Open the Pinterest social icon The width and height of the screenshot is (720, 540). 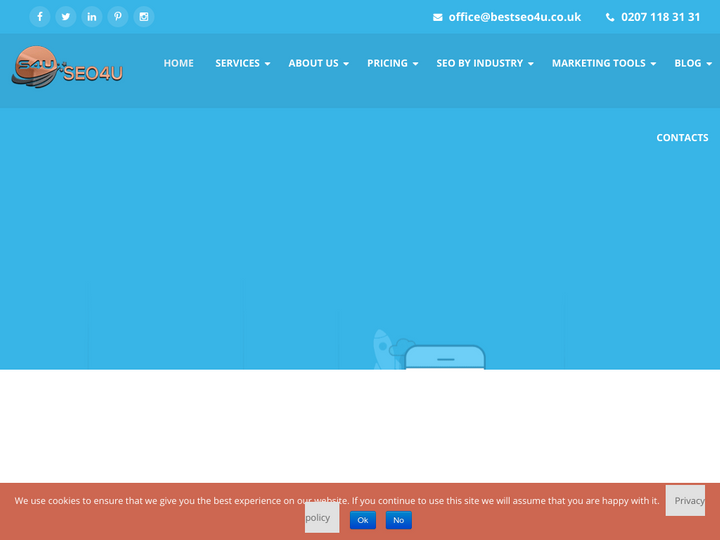point(118,17)
